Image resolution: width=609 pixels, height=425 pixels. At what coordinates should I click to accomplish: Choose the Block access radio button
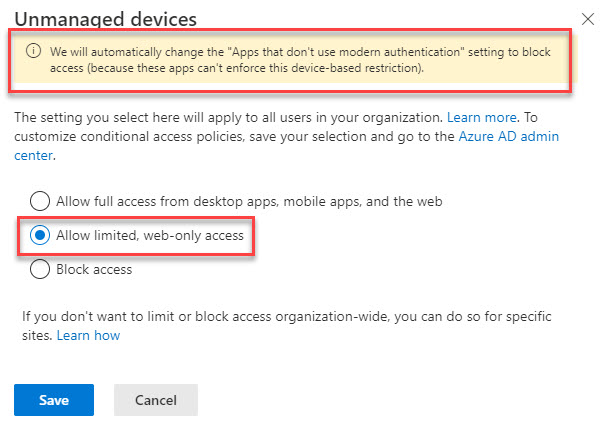[x=40, y=269]
